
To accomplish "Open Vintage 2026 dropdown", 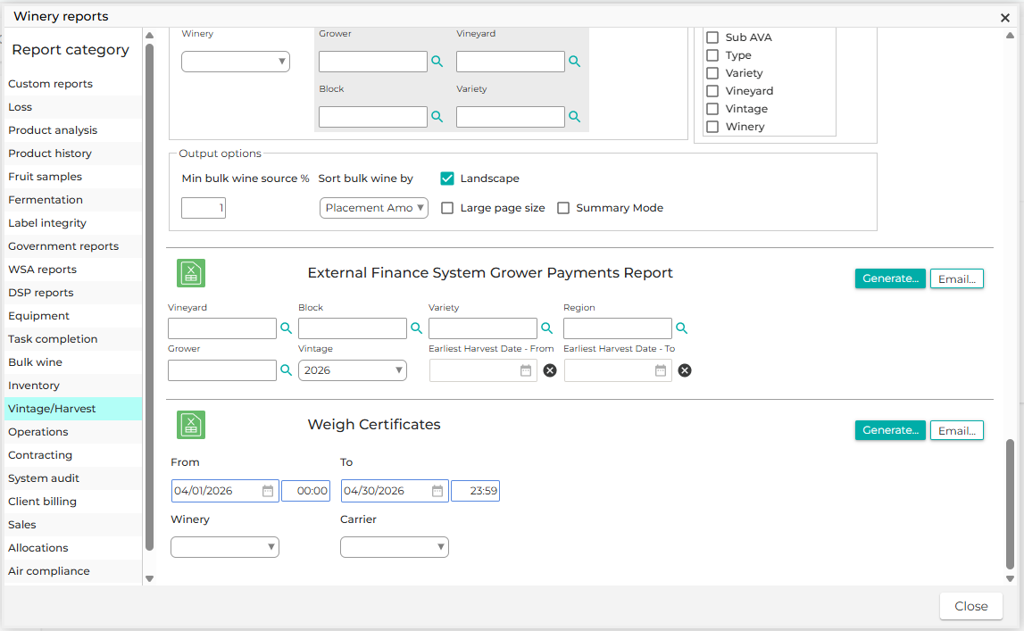I will tap(352, 370).
